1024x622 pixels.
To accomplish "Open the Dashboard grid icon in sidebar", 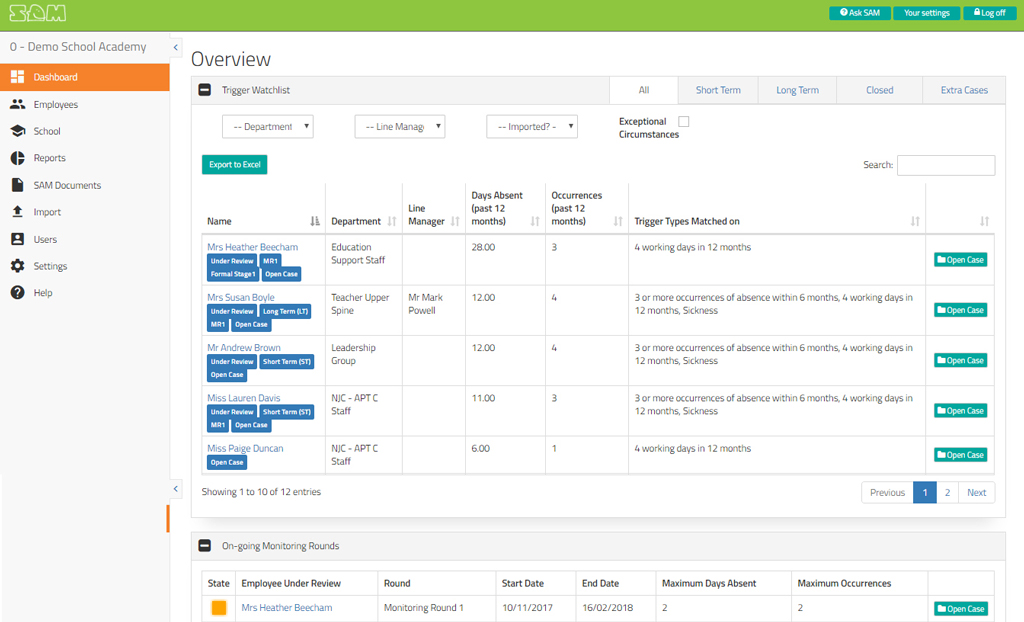I will tap(18, 77).
